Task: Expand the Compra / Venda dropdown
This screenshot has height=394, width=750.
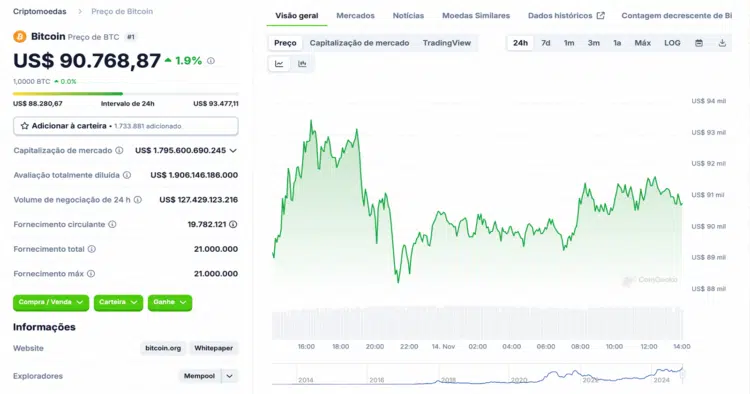Action: tap(51, 302)
